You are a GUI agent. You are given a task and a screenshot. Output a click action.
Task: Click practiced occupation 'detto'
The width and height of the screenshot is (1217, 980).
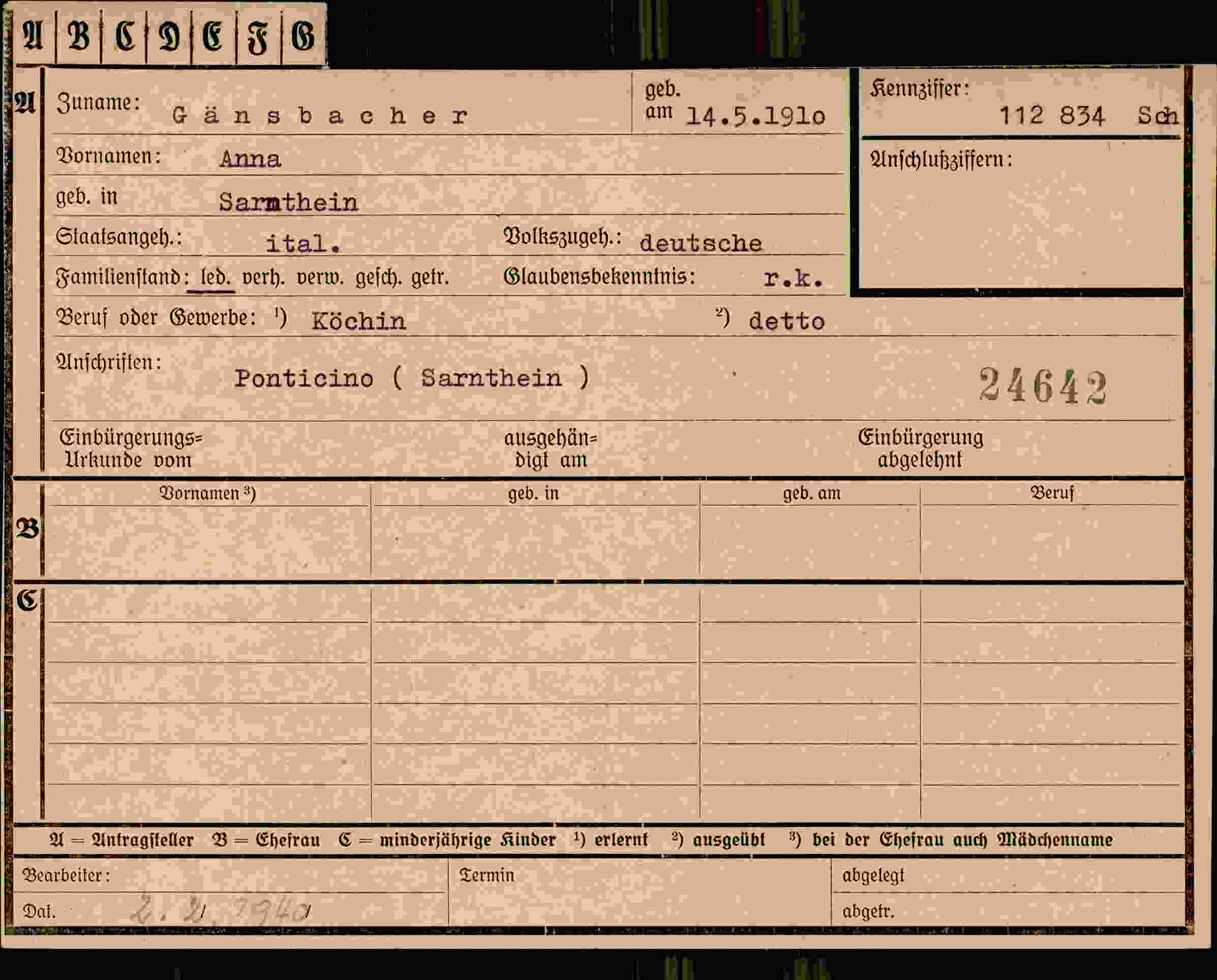[x=786, y=321]
